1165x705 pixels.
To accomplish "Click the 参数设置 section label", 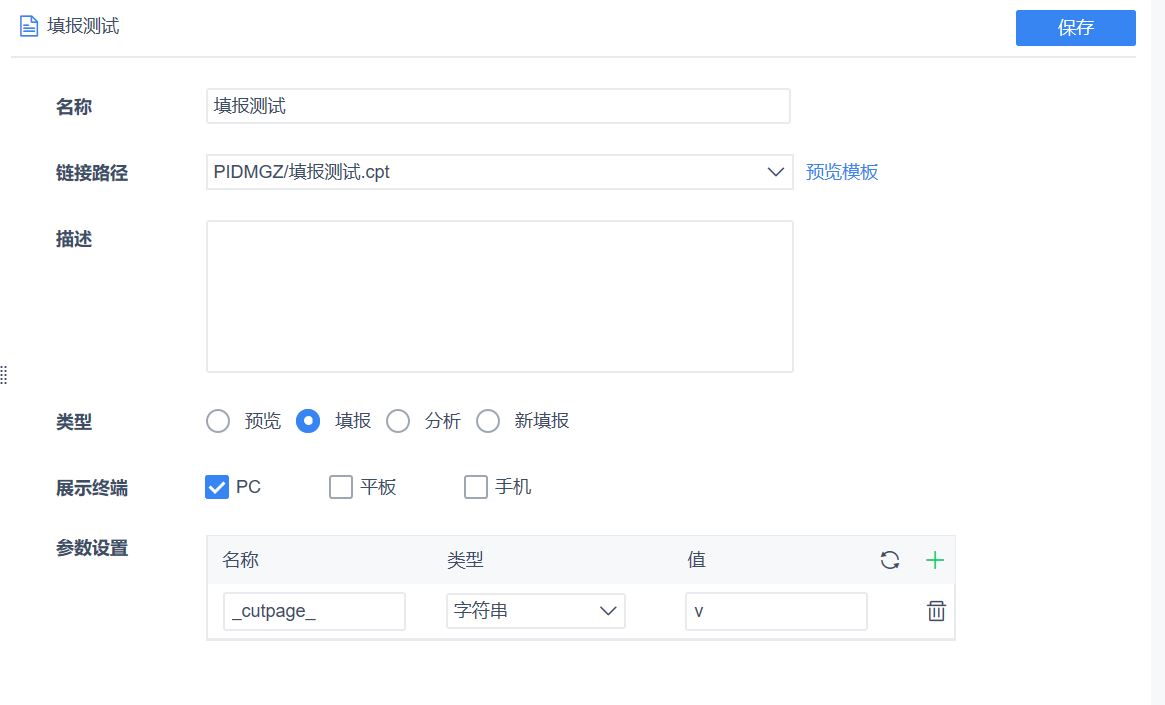I will 92,548.
